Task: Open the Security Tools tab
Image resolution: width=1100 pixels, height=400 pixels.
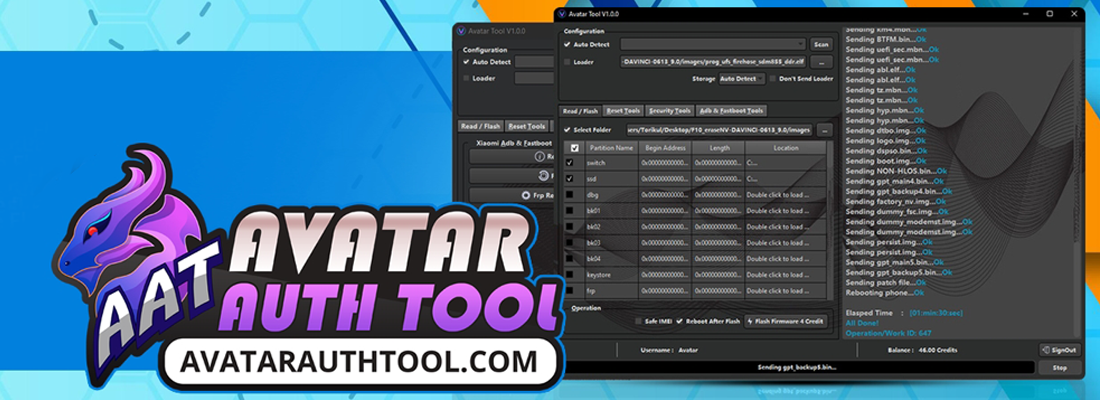Action: click(x=669, y=111)
